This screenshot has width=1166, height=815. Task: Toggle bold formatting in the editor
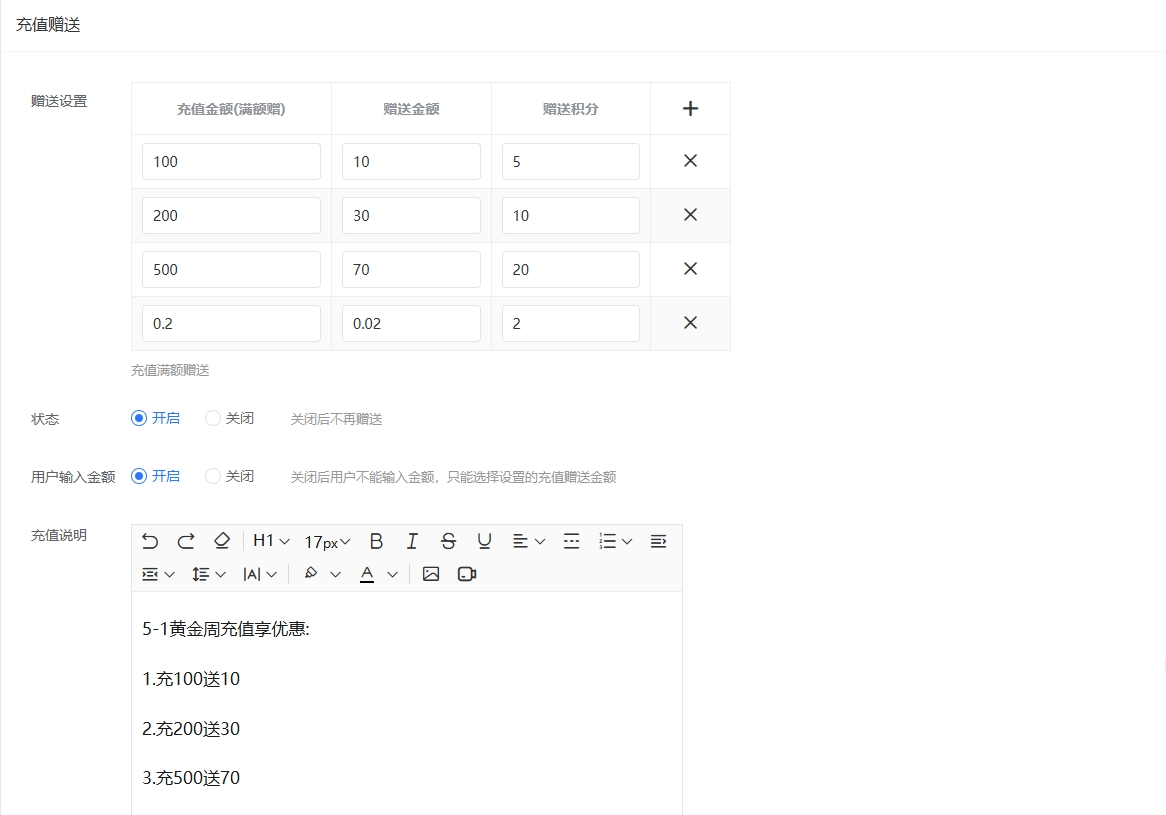[376, 541]
